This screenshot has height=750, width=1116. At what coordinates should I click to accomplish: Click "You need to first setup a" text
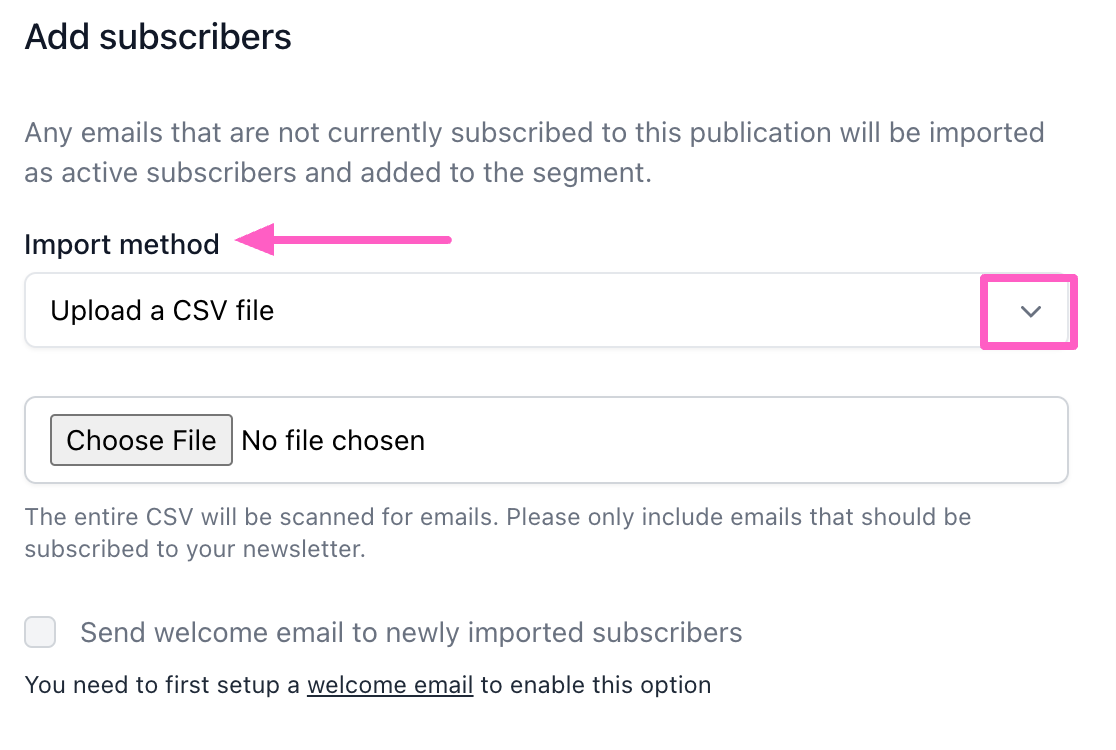click(163, 685)
